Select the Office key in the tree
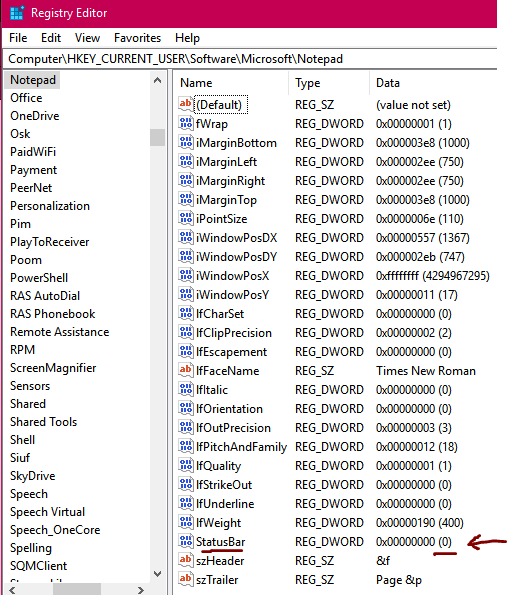The image size is (507, 595). coord(26,98)
